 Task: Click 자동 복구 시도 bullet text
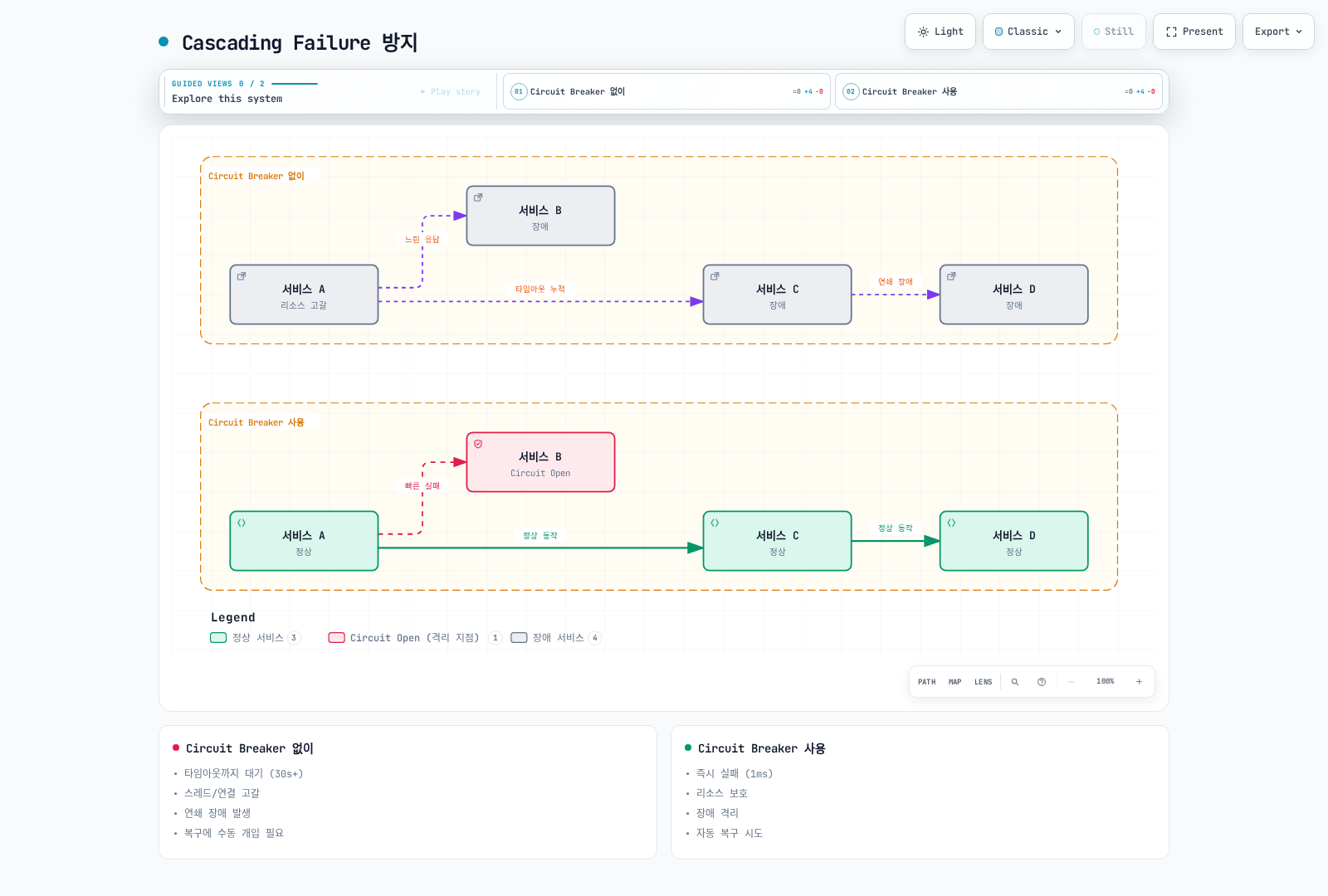[729, 834]
